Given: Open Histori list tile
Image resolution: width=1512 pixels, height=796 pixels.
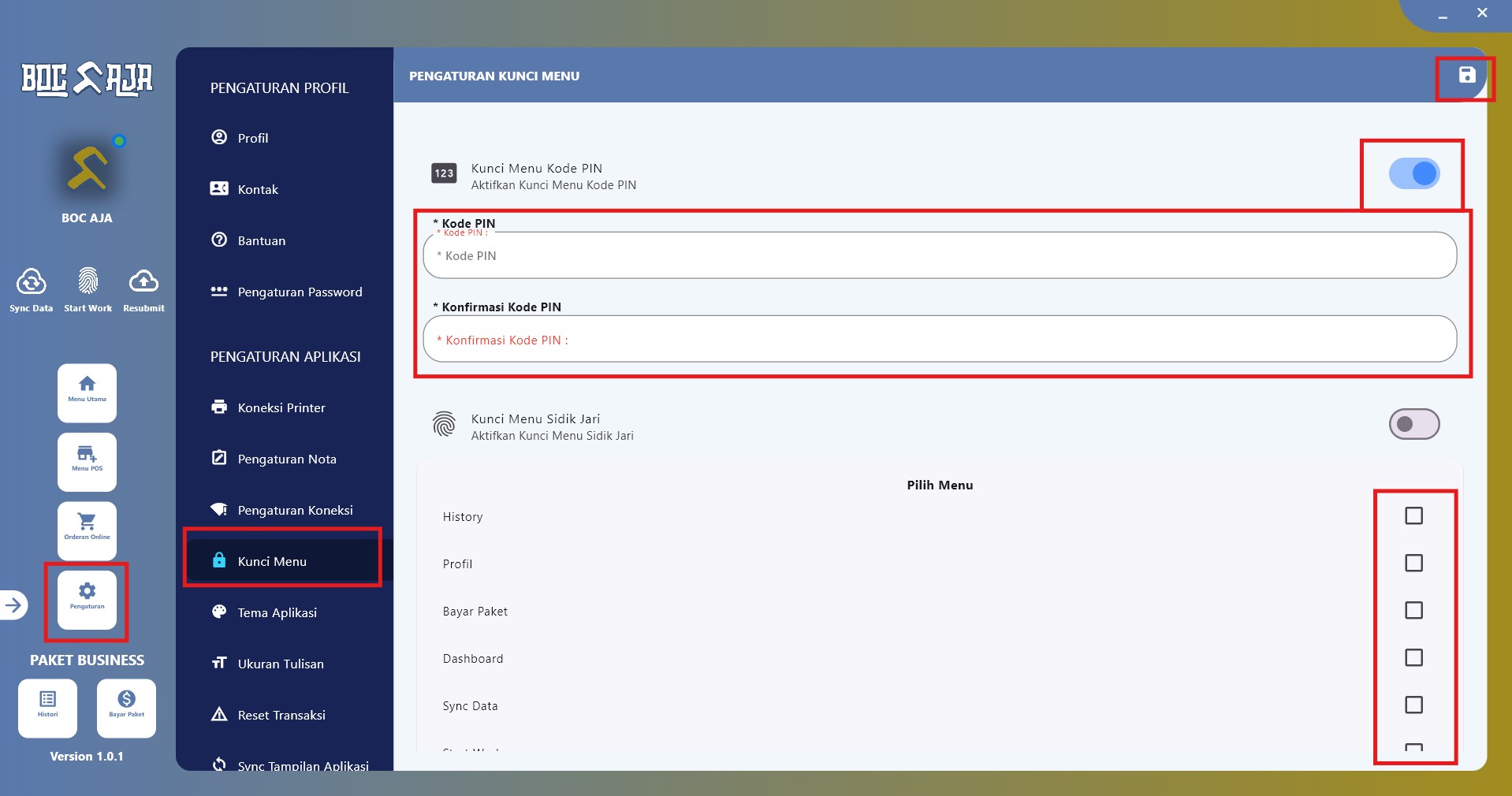Looking at the screenshot, I should point(47,708).
